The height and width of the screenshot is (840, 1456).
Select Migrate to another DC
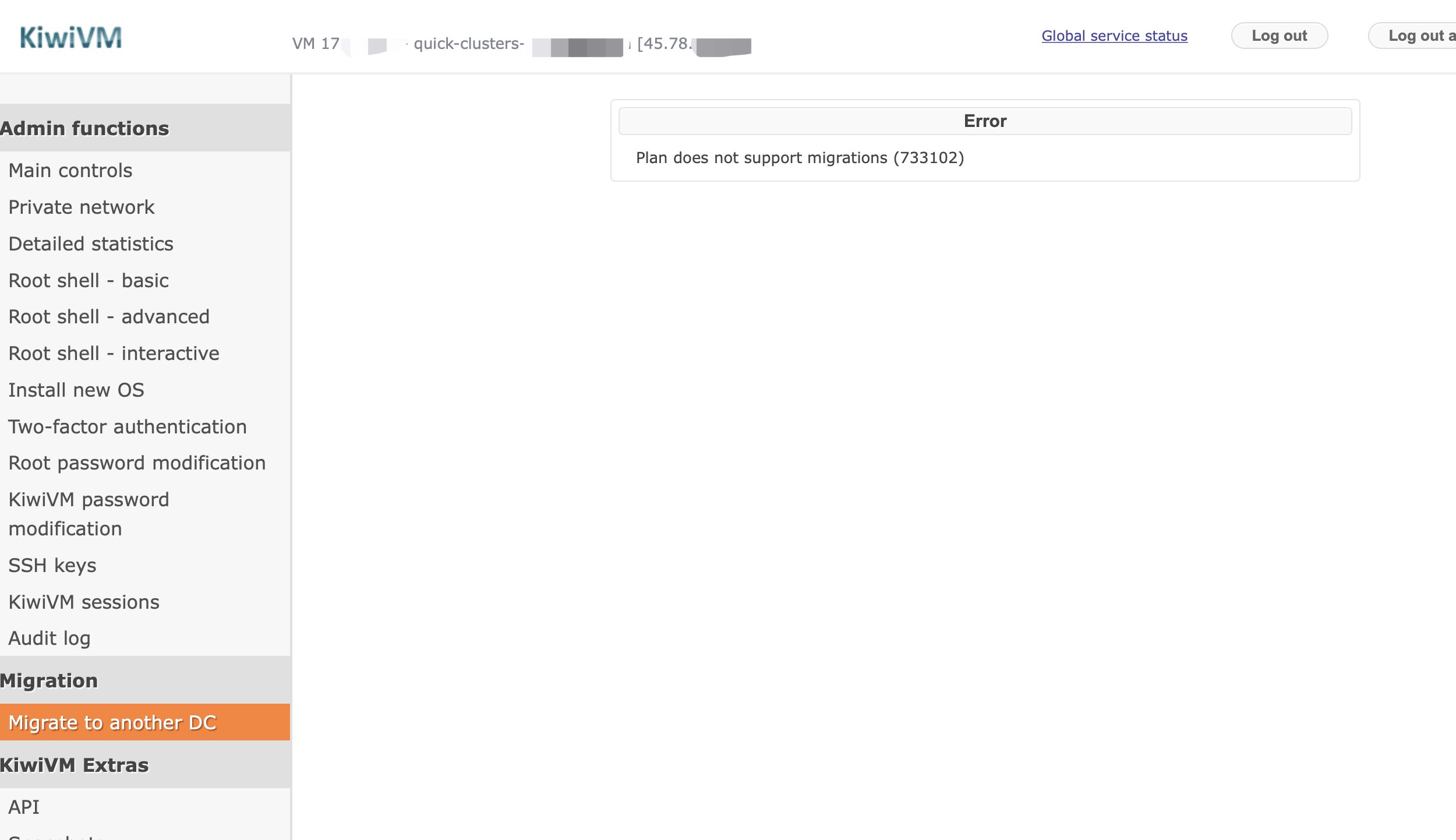(145, 722)
